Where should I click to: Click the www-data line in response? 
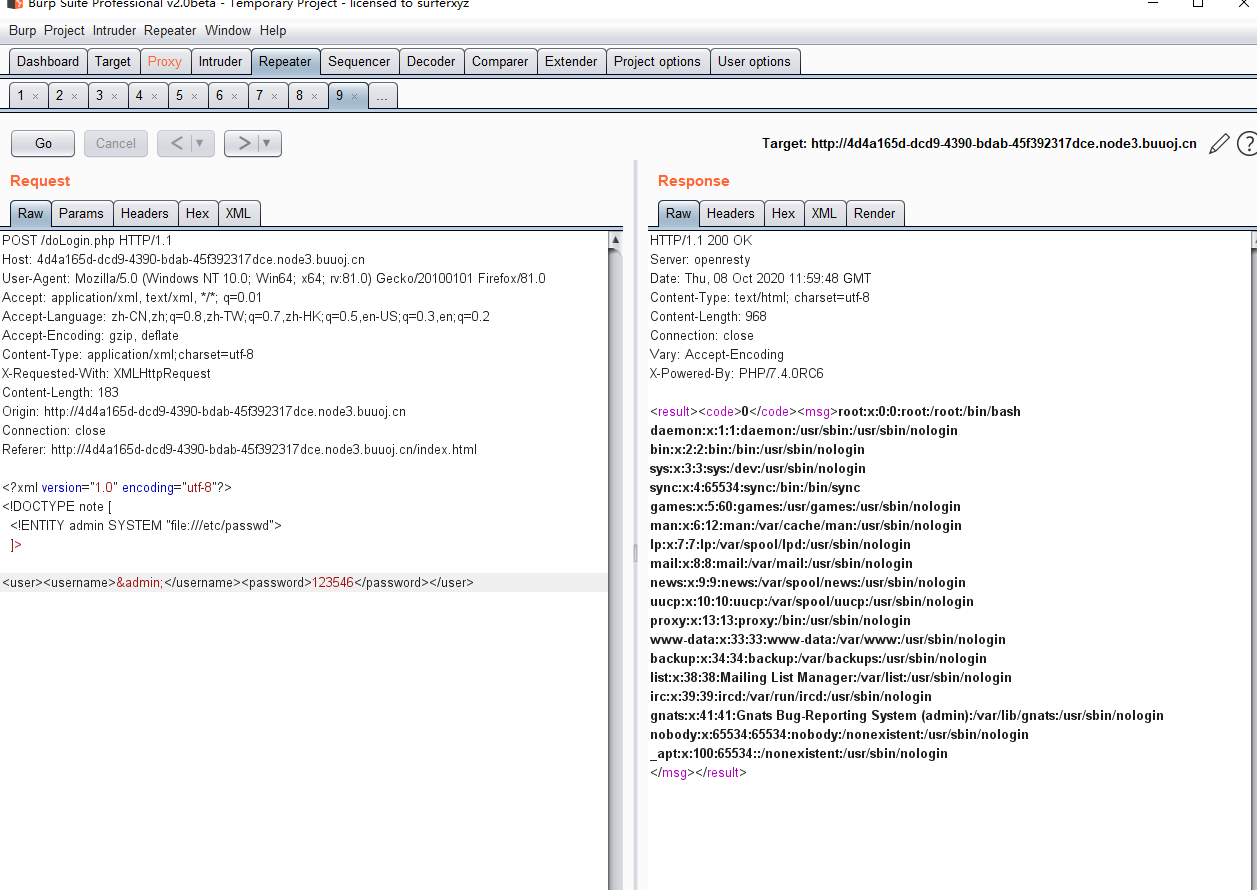pyautogui.click(x=828, y=640)
